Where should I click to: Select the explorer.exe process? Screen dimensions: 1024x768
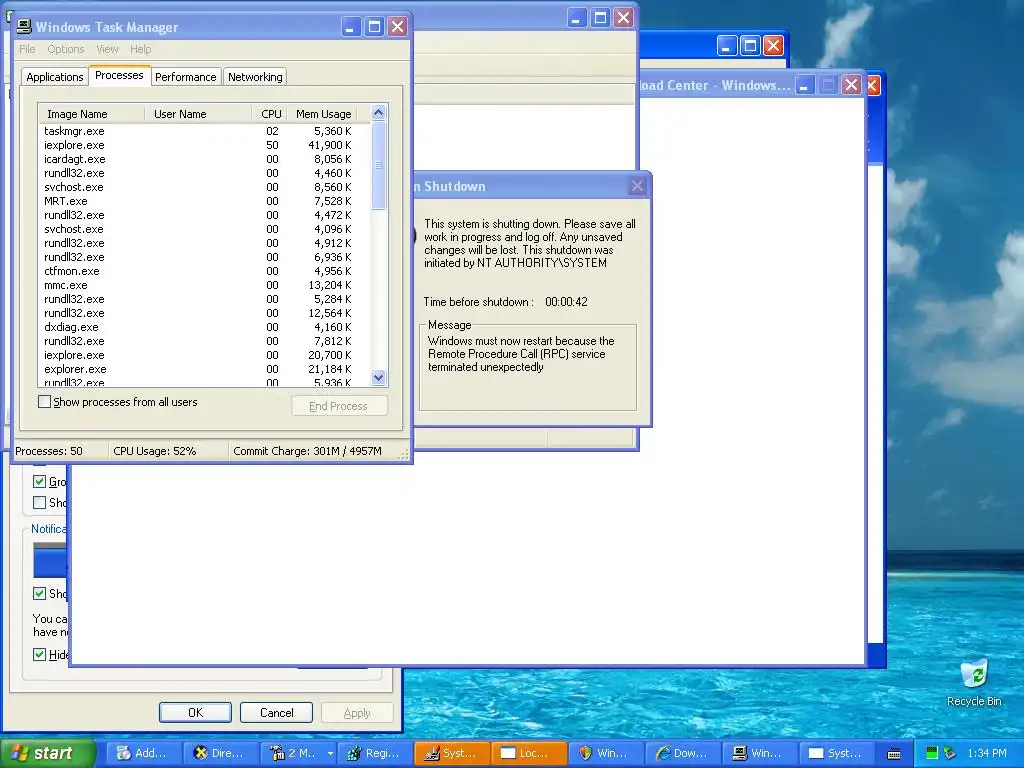pyautogui.click(x=204, y=369)
